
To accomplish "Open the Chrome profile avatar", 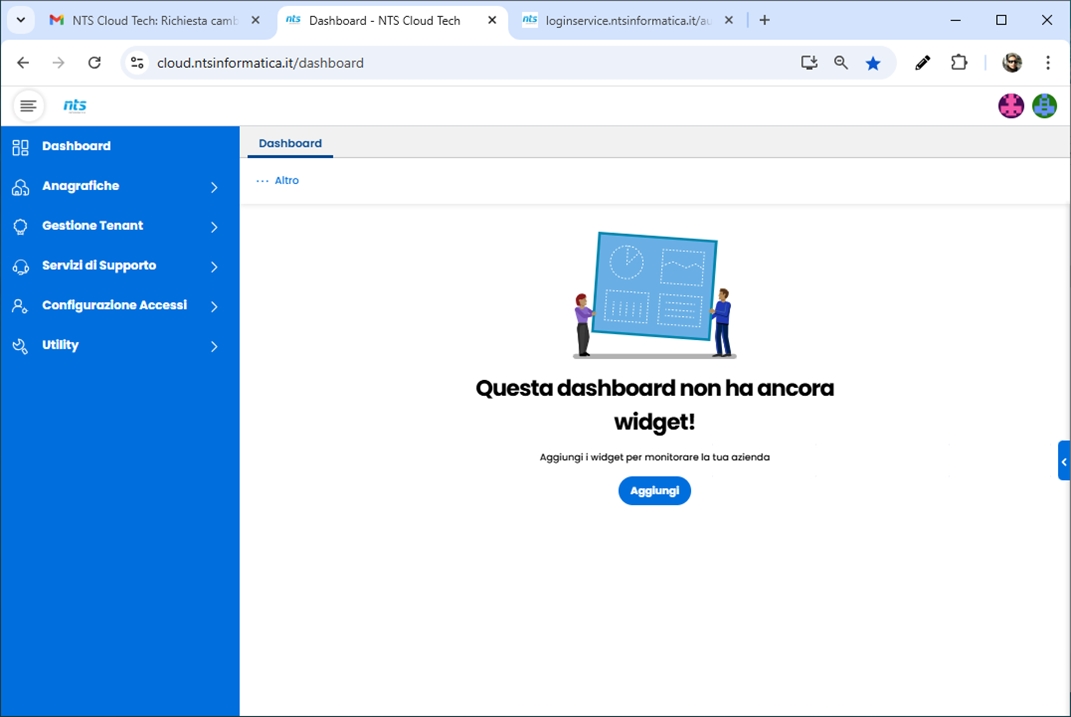I will pos(1012,63).
